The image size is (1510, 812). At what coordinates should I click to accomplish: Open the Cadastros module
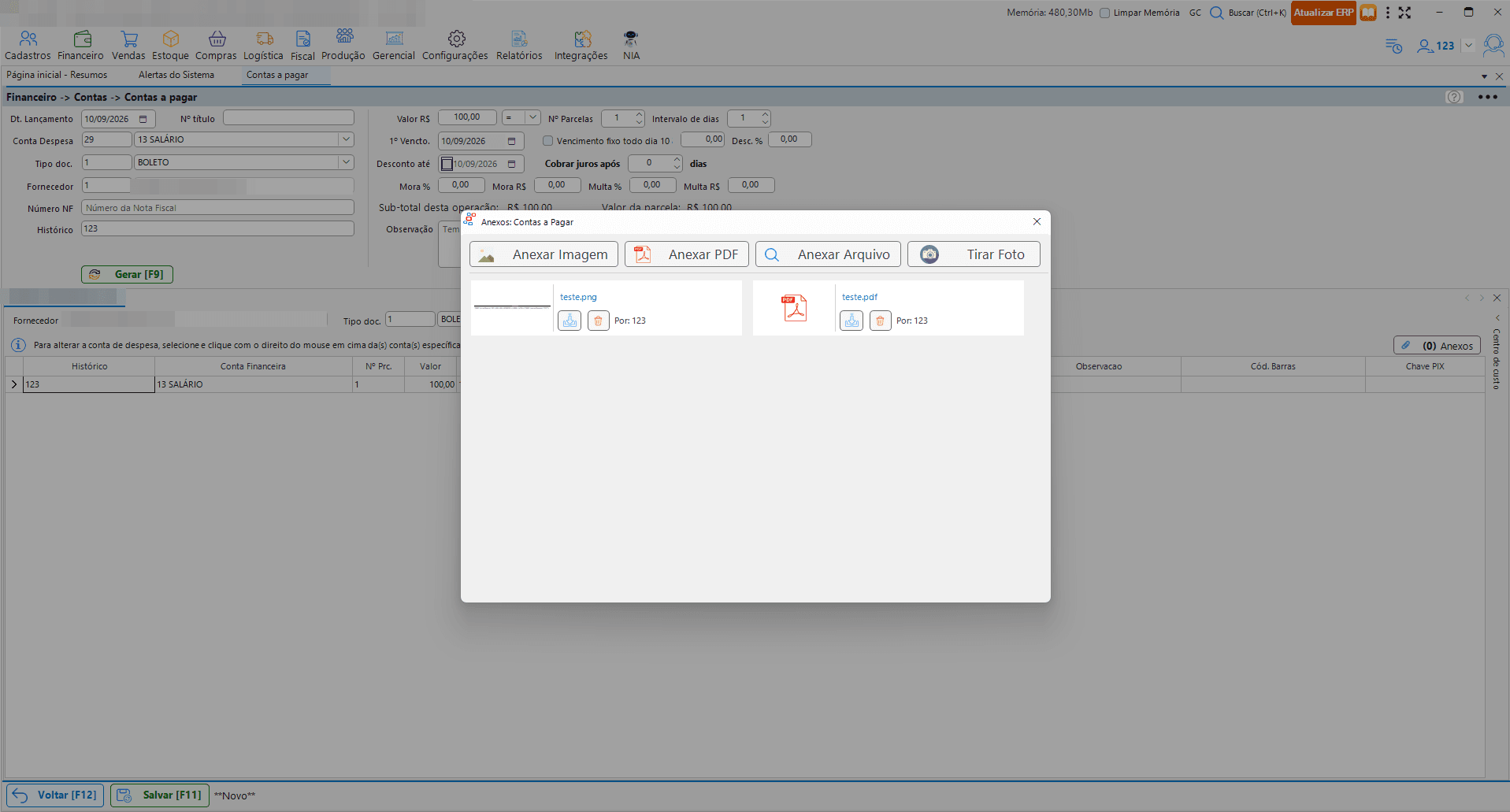coord(28,46)
